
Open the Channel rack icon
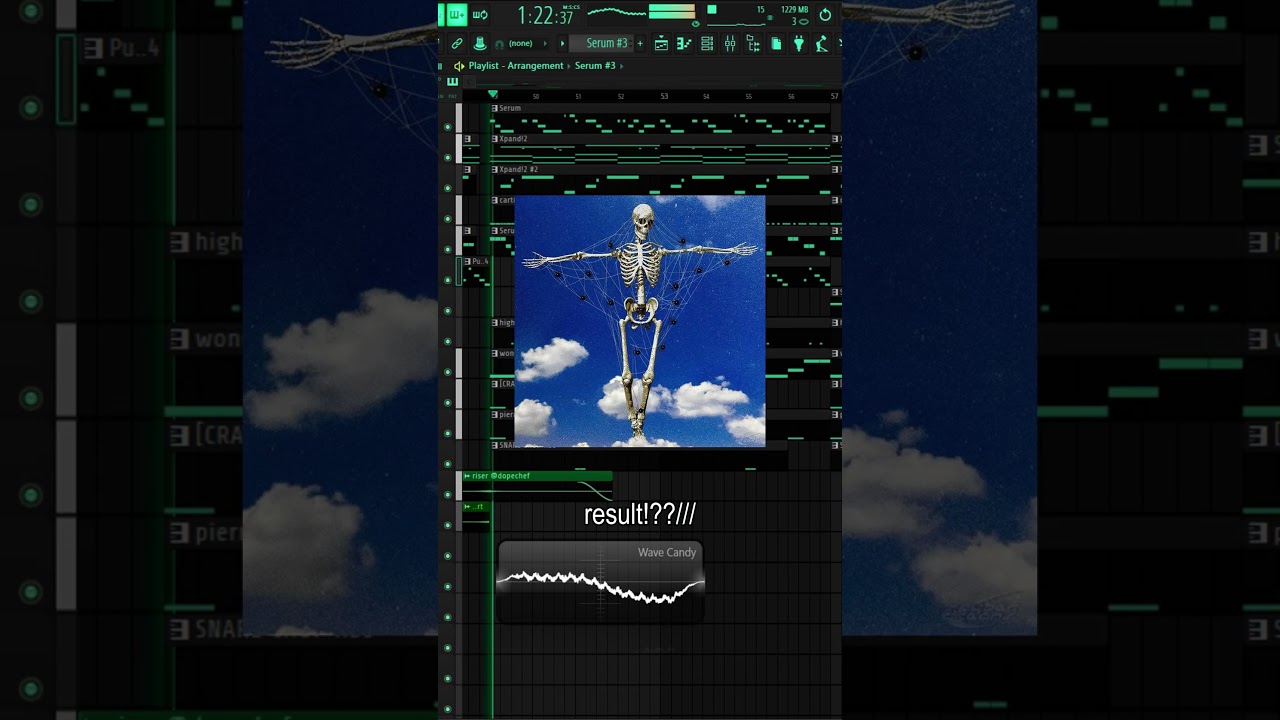707,43
